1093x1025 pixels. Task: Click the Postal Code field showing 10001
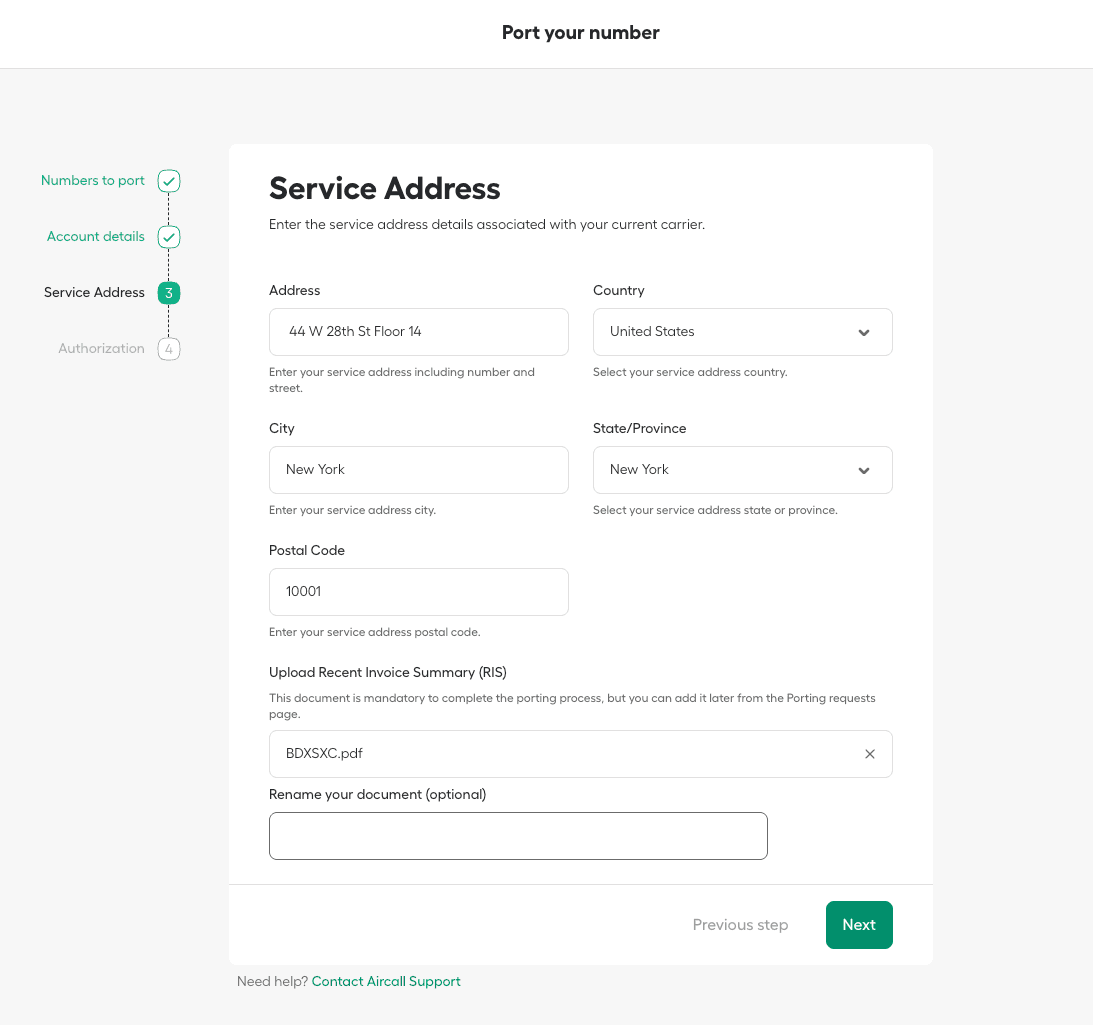pyautogui.click(x=418, y=592)
